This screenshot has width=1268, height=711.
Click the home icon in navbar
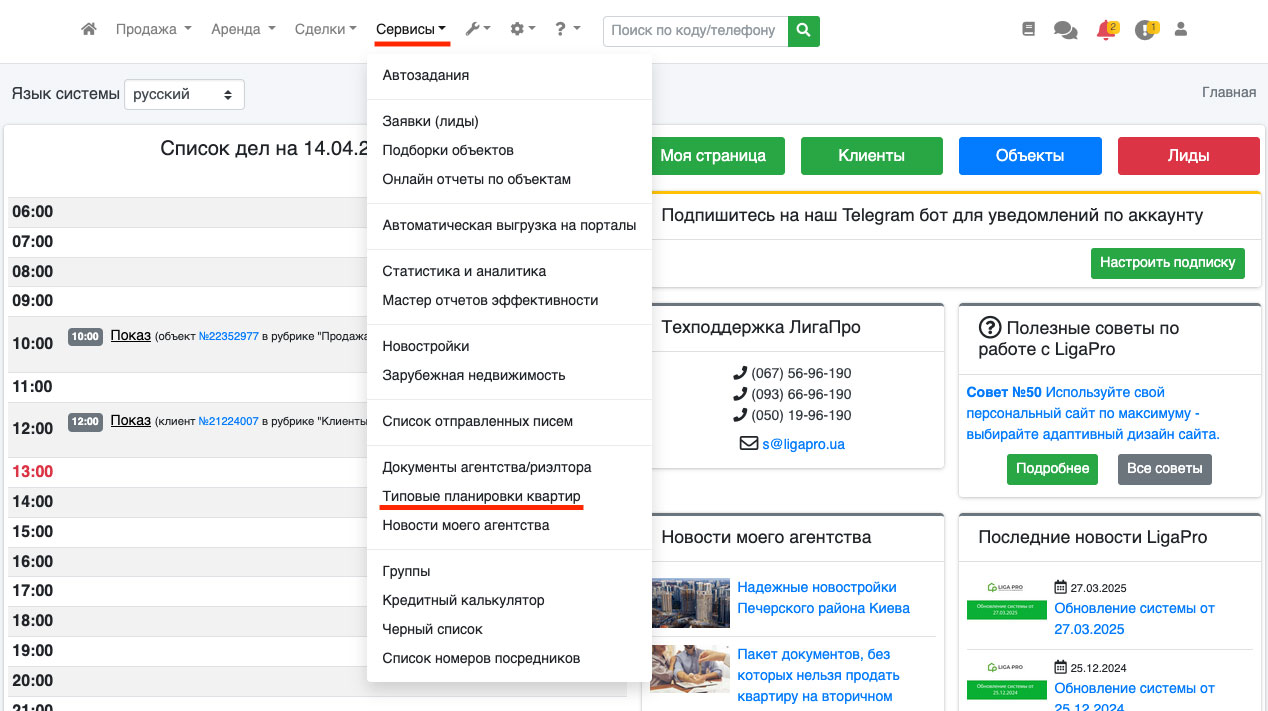tap(89, 30)
